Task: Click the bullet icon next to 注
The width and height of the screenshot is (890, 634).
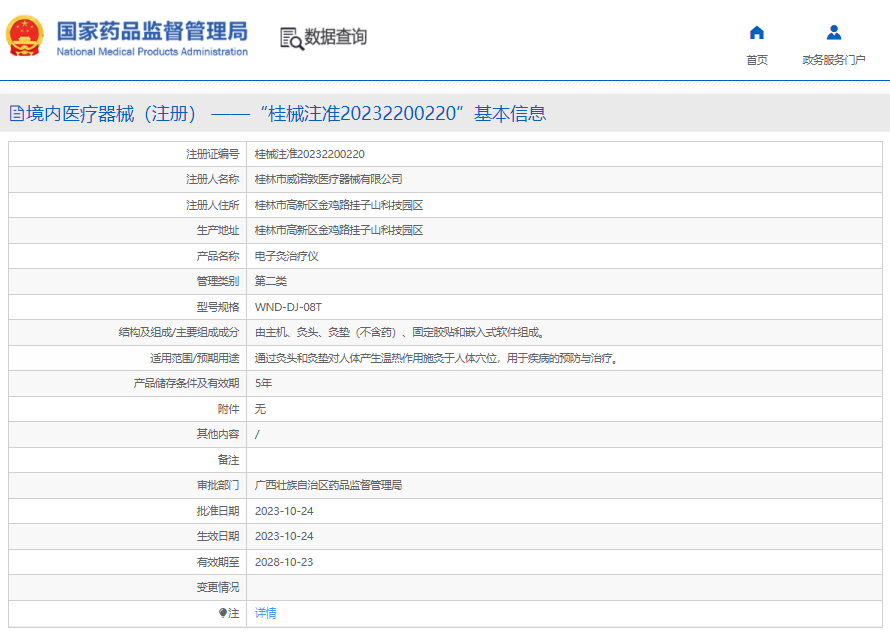Action: click(x=222, y=613)
